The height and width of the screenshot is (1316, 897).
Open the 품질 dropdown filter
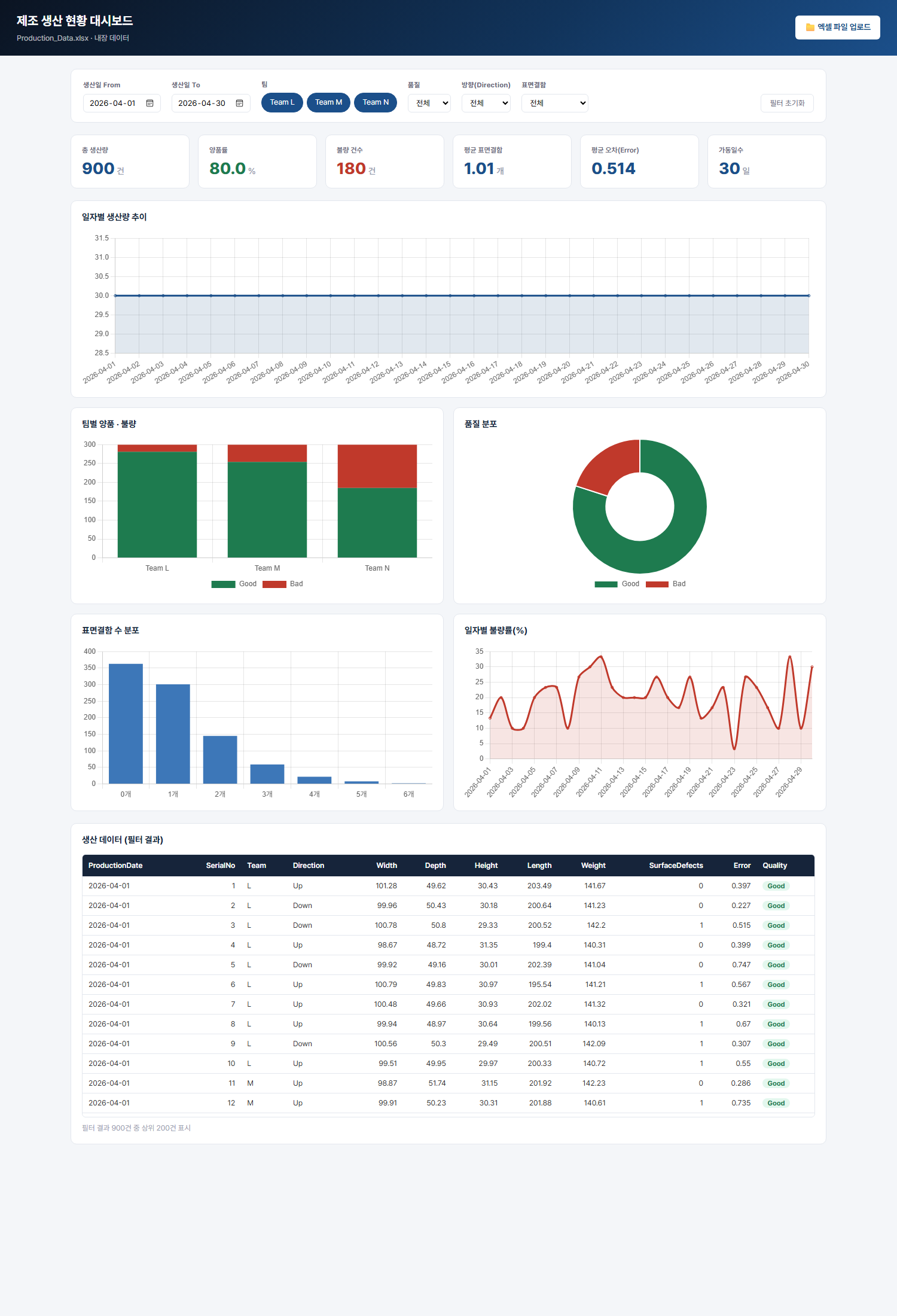tap(429, 103)
